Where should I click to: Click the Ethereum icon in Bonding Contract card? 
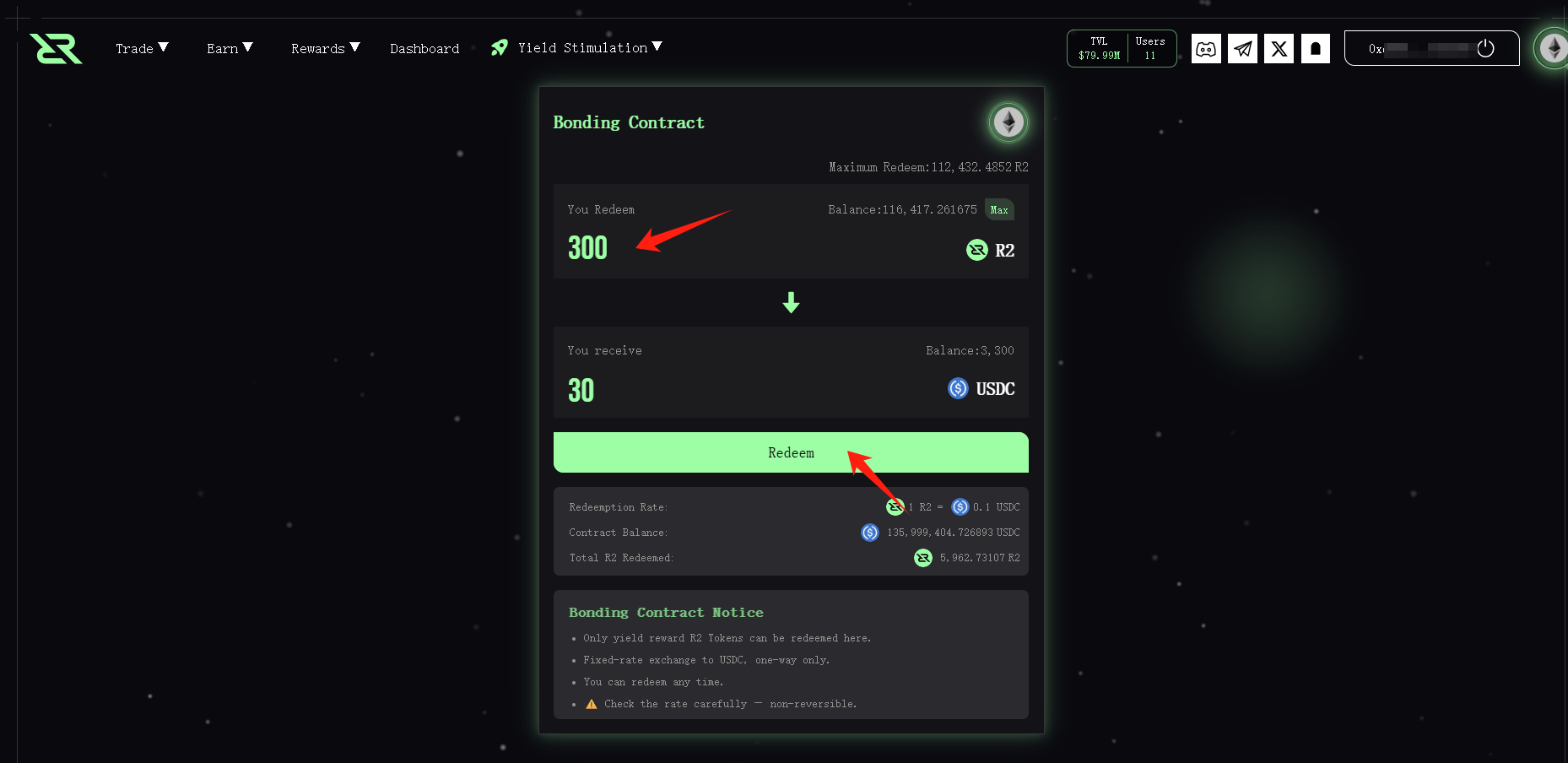(x=1008, y=122)
